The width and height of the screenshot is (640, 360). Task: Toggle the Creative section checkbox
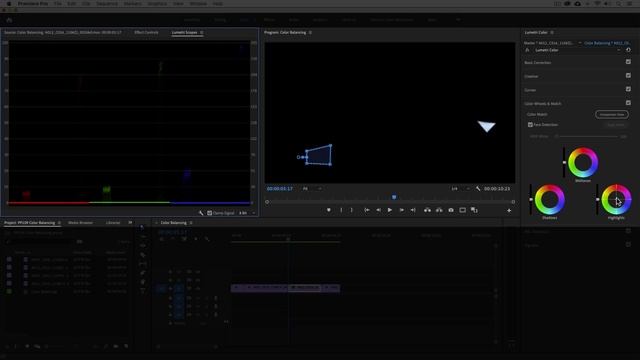[x=628, y=76]
